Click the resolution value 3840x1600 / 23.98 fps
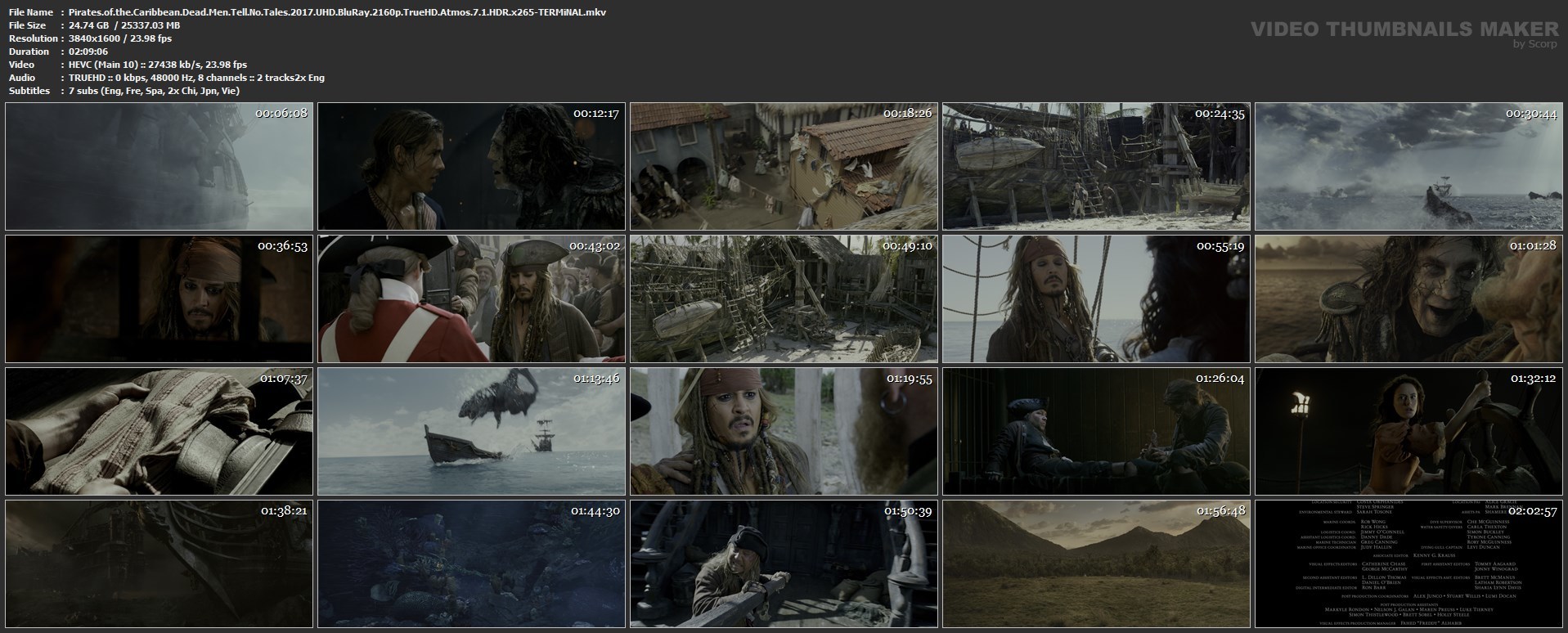 click(120, 38)
